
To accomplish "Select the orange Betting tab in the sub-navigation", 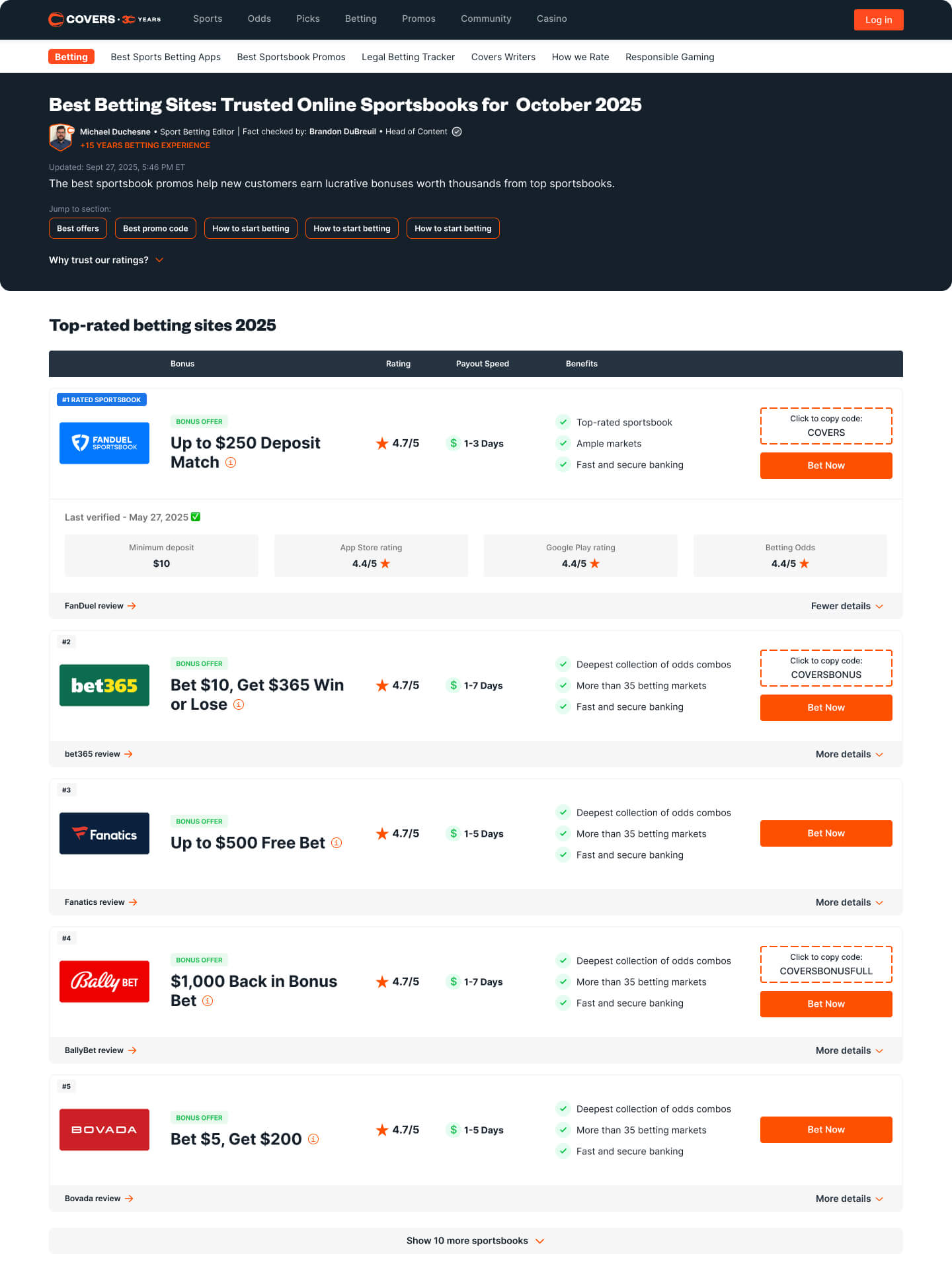I will [71, 57].
